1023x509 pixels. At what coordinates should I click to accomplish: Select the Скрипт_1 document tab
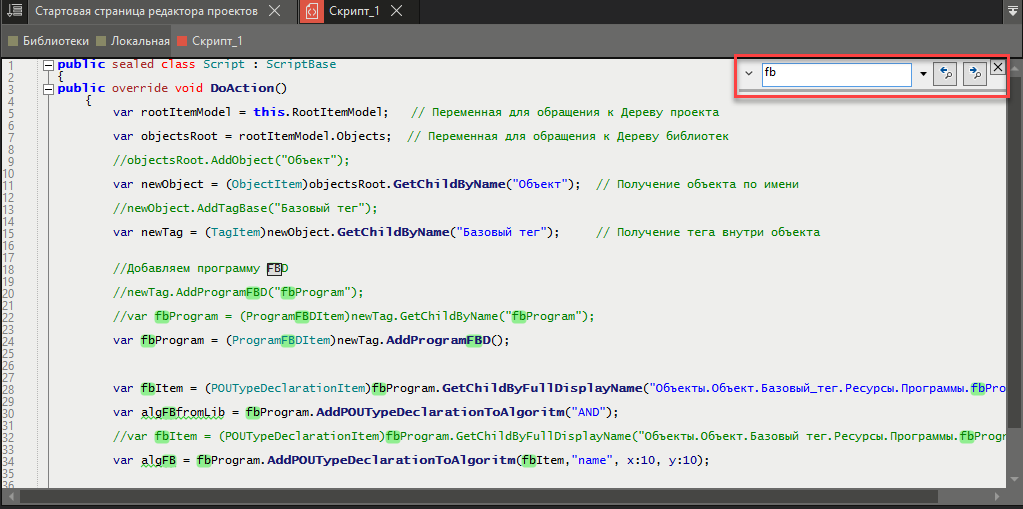[354, 12]
